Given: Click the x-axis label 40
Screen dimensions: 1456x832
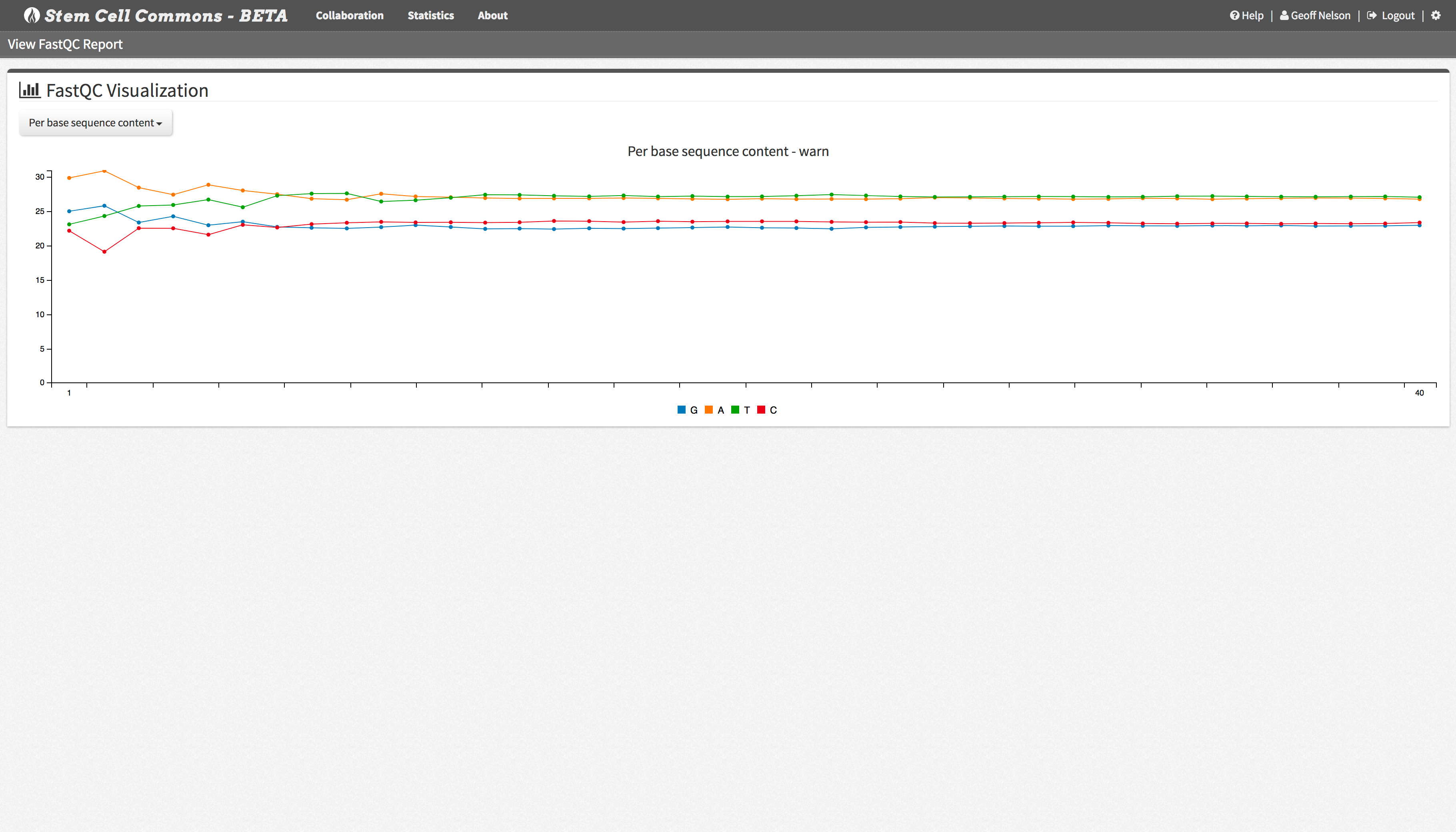Looking at the screenshot, I should (1420, 392).
